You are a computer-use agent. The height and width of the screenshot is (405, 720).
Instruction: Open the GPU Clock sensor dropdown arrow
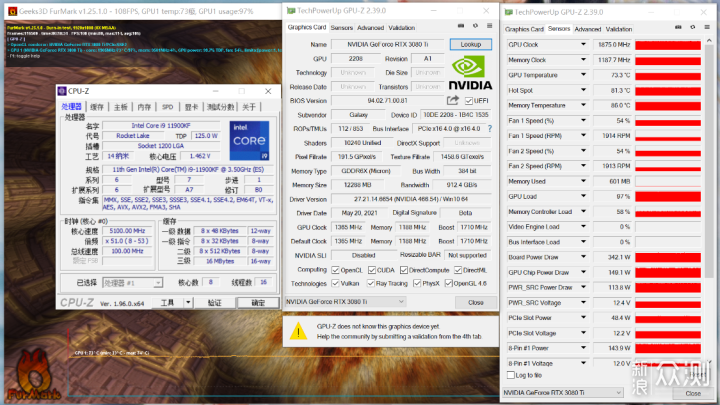(x=583, y=45)
